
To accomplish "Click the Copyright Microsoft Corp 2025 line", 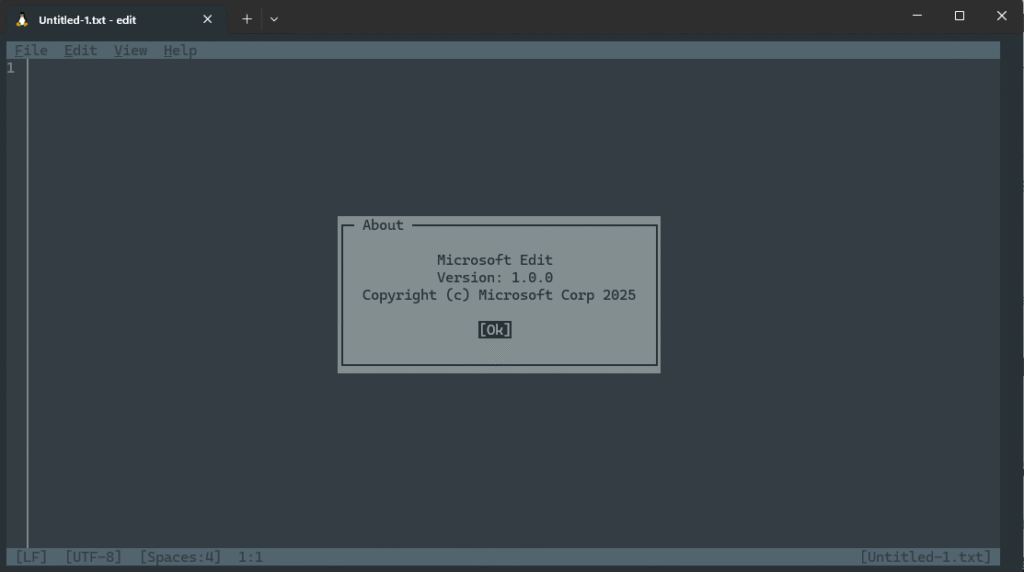I will (x=499, y=295).
